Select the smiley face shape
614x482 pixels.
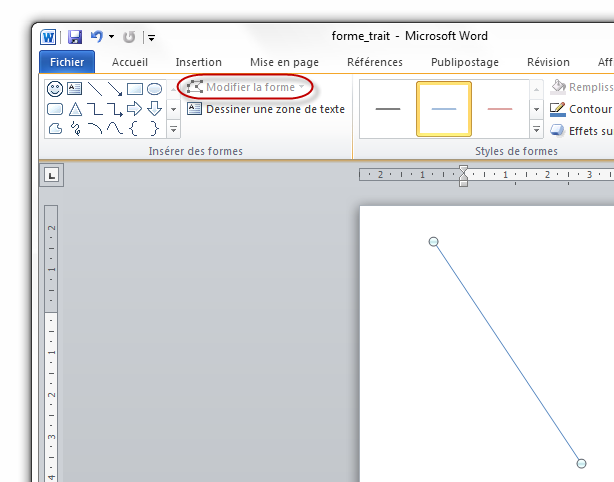(x=56, y=89)
